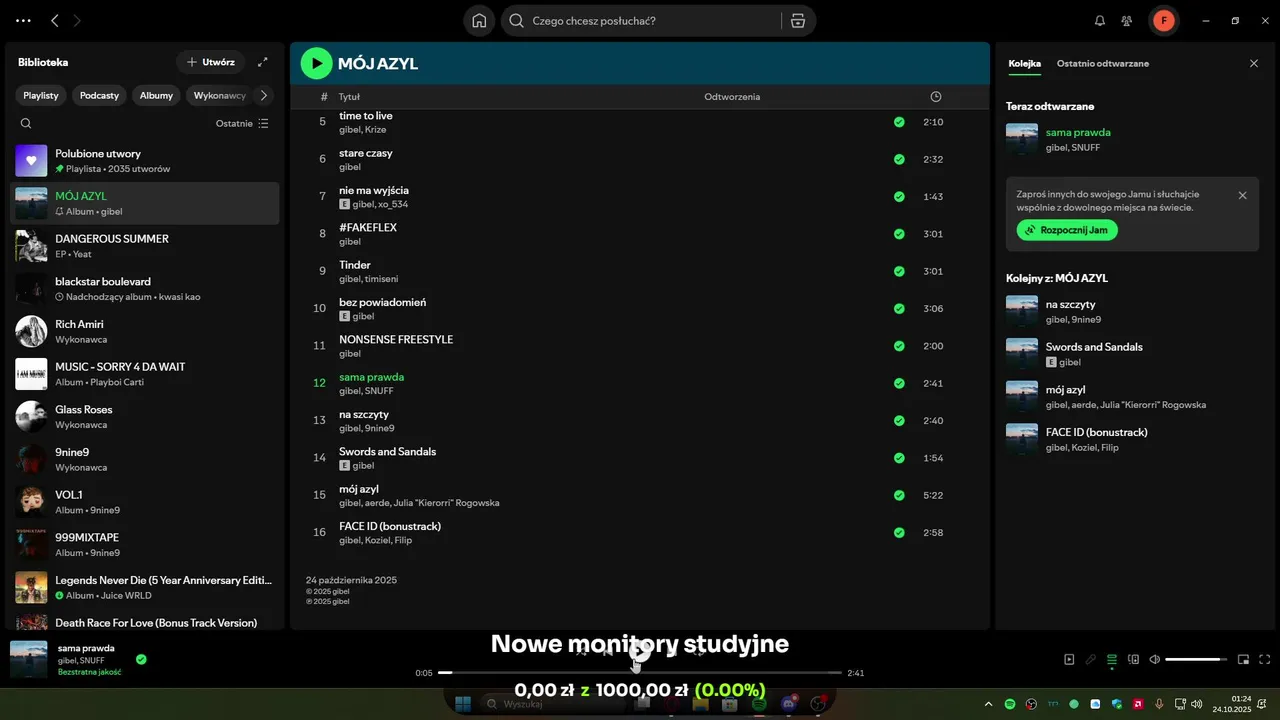The image size is (1280, 720).
Task: Open the Krize artist link on time to live
Action: (x=375, y=130)
